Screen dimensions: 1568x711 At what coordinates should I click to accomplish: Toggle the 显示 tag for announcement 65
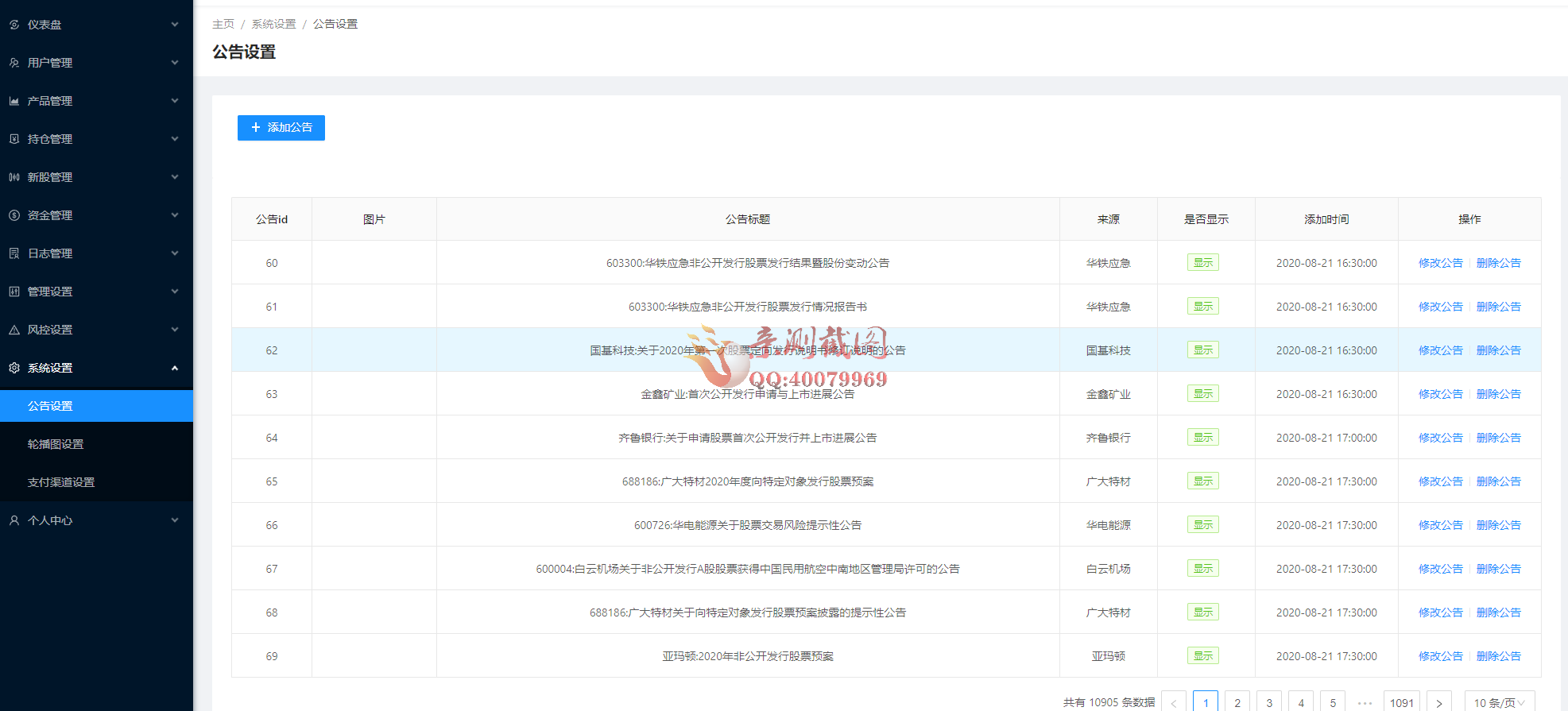point(1202,481)
